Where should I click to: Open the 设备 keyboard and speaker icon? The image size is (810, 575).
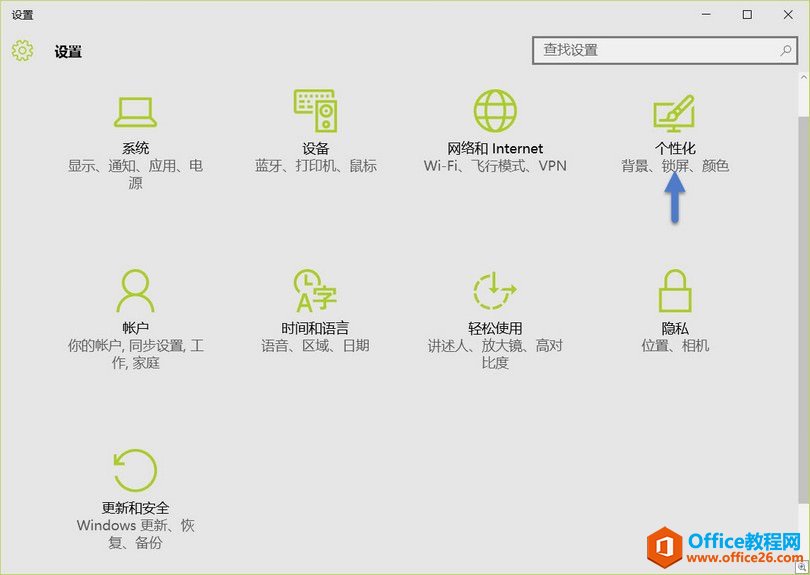[x=316, y=111]
